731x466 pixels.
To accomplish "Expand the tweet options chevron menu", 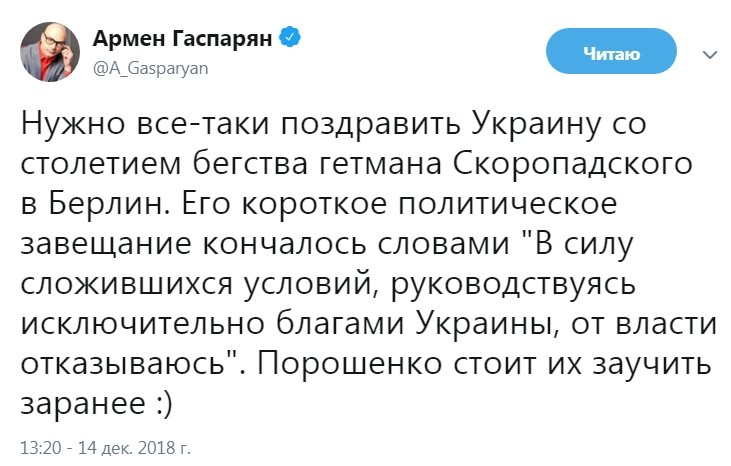I will 709,54.
